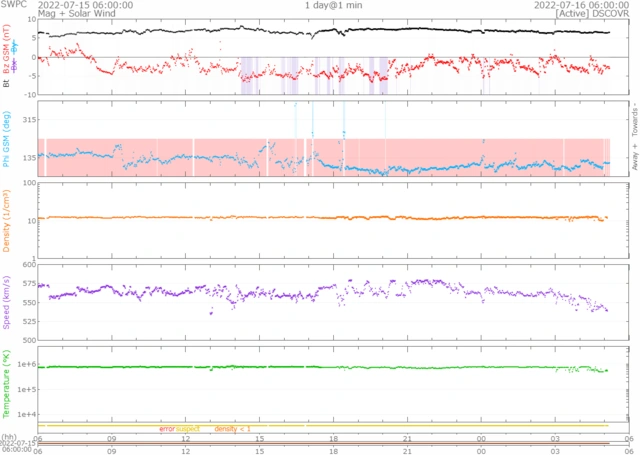Click hour 12 on the time axis
This screenshot has width=640, height=455.
pyautogui.click(x=186, y=439)
